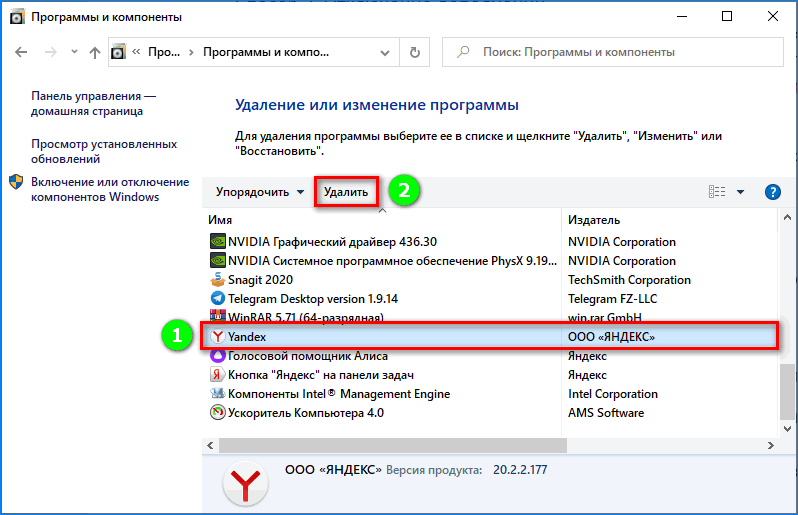The width and height of the screenshot is (798, 515).
Task: Click the Telegram Desktop icon
Action: pyautogui.click(x=218, y=298)
